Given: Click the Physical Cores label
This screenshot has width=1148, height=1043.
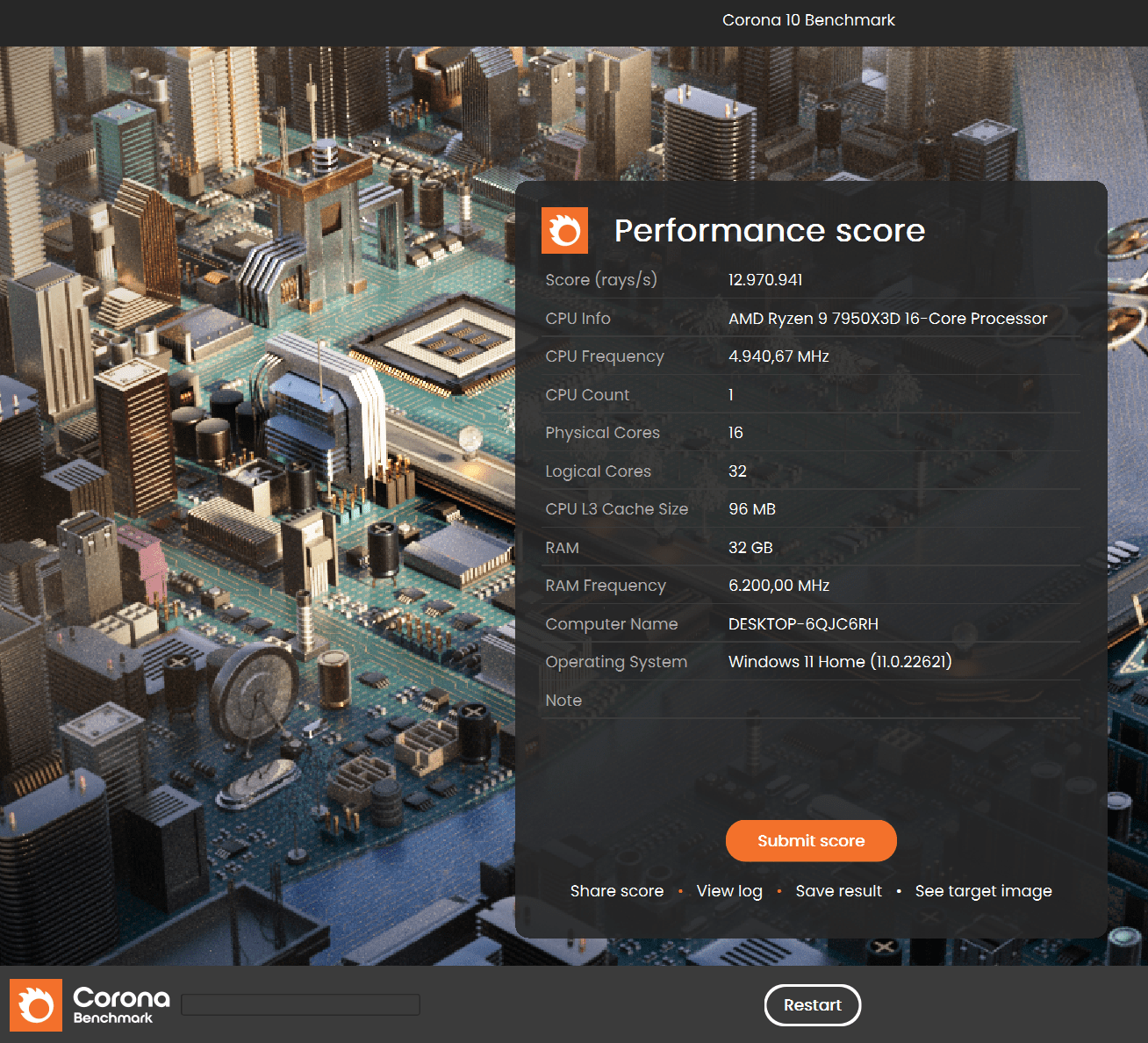Looking at the screenshot, I should 602,433.
